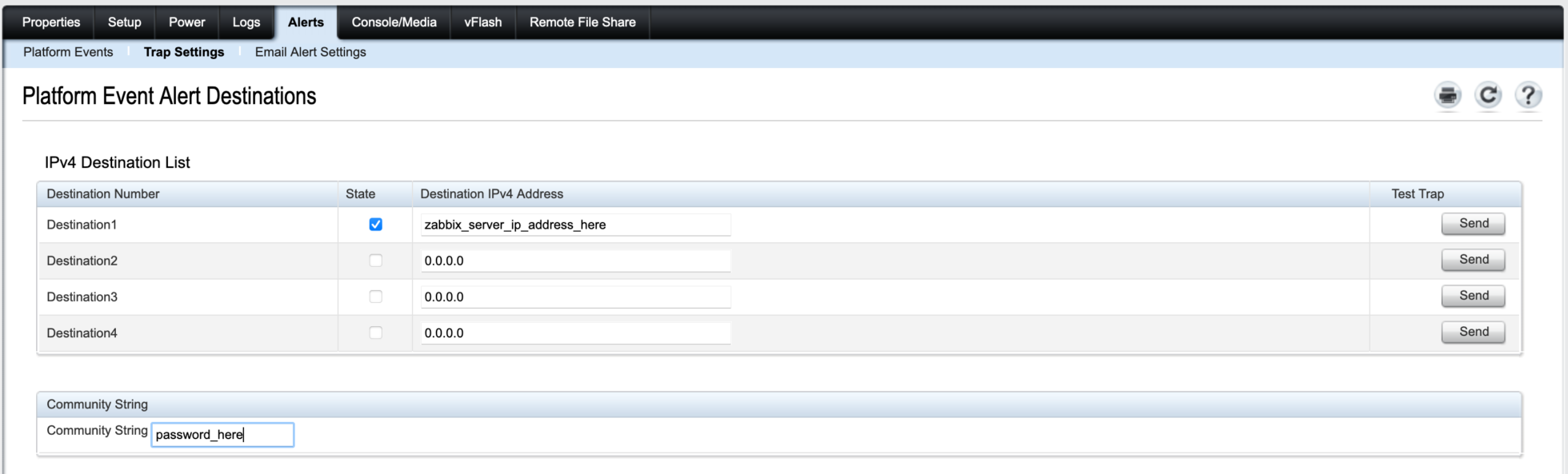Click the refresh page icon
This screenshot has width=1568, height=474.
click(1487, 96)
